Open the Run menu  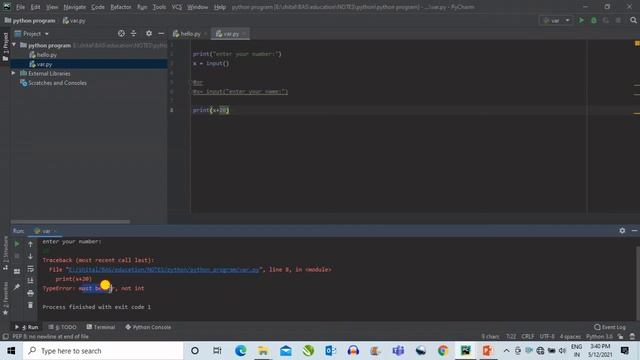[x=142, y=7]
